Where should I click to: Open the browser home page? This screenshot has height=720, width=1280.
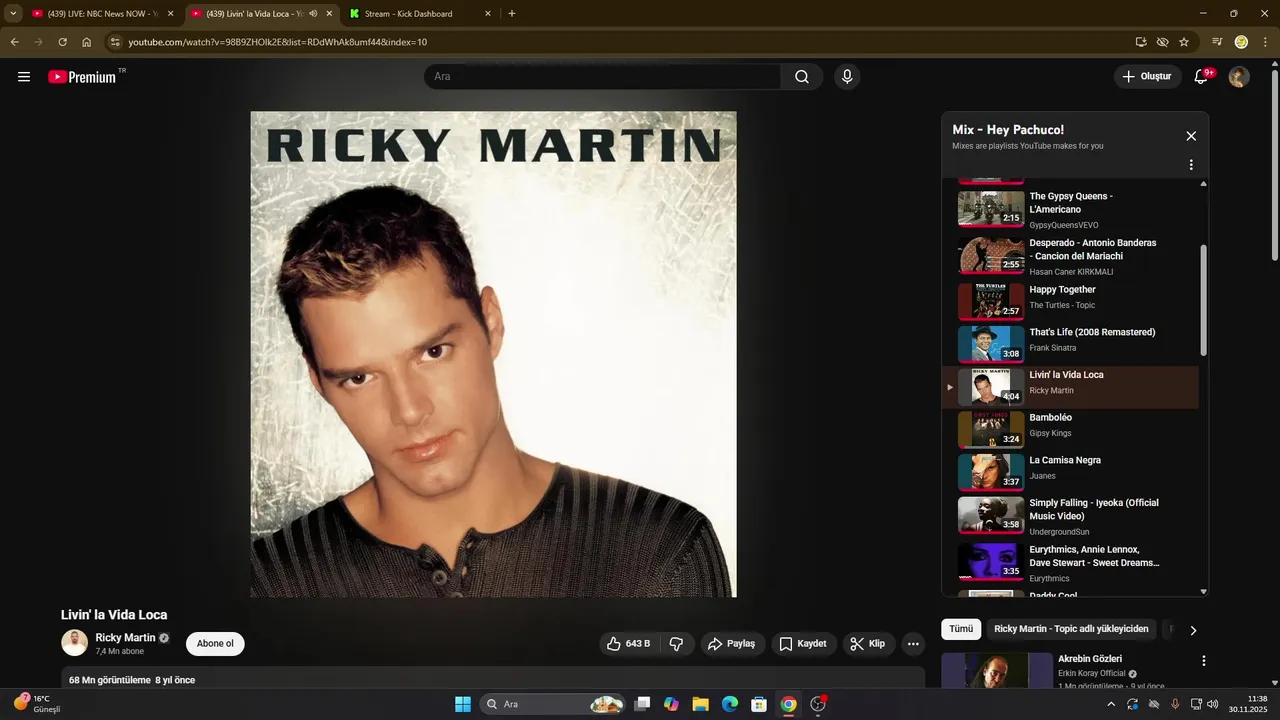pyautogui.click(x=87, y=42)
